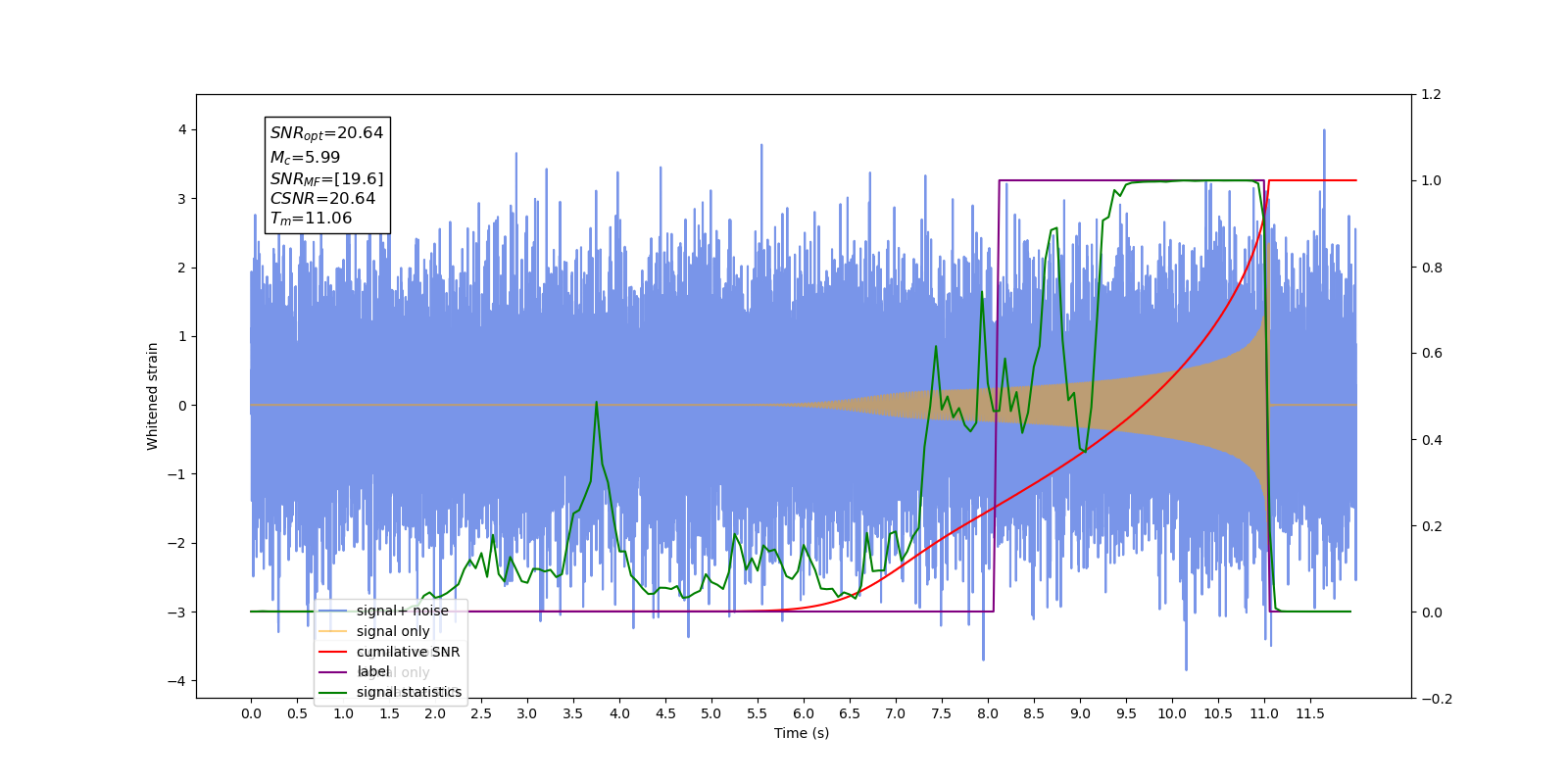Click the x-axis tick label 11.5
Viewport: 1568px width, 784px height.
pyautogui.click(x=1310, y=713)
